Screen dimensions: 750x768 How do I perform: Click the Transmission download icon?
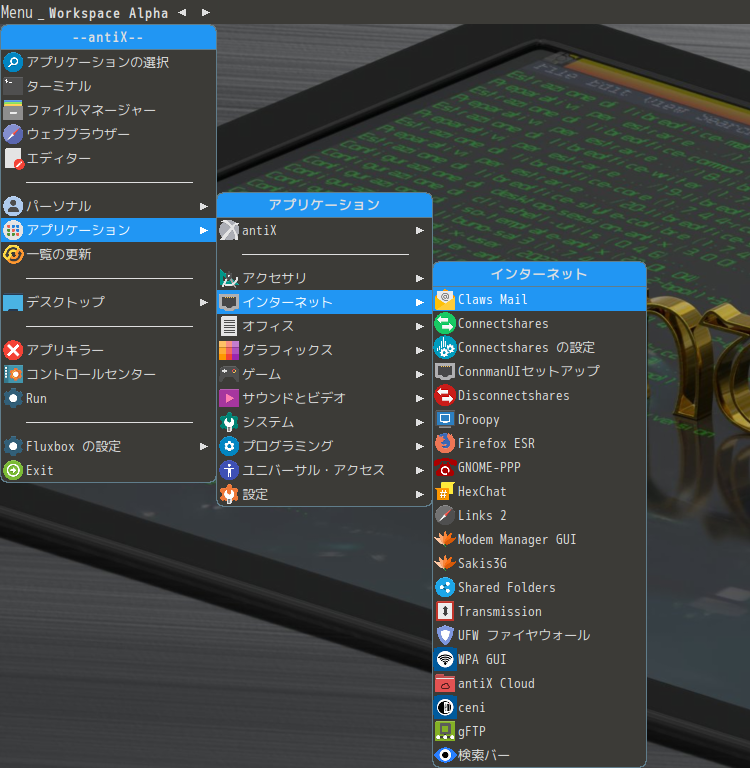pyautogui.click(x=445, y=611)
